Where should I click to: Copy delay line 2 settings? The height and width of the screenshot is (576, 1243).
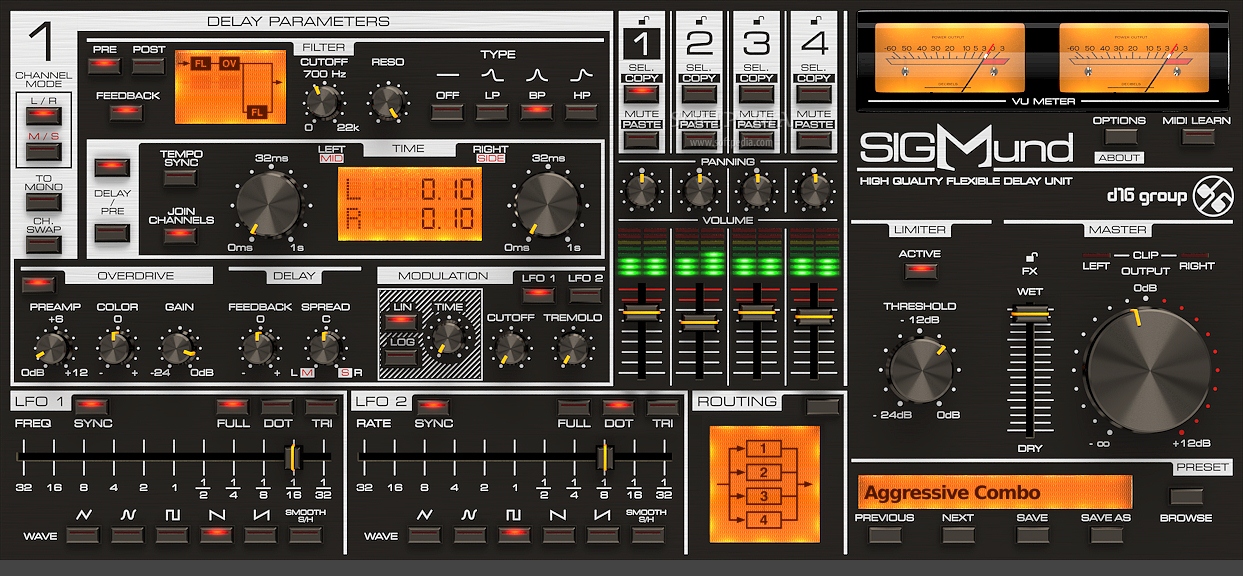click(x=699, y=93)
